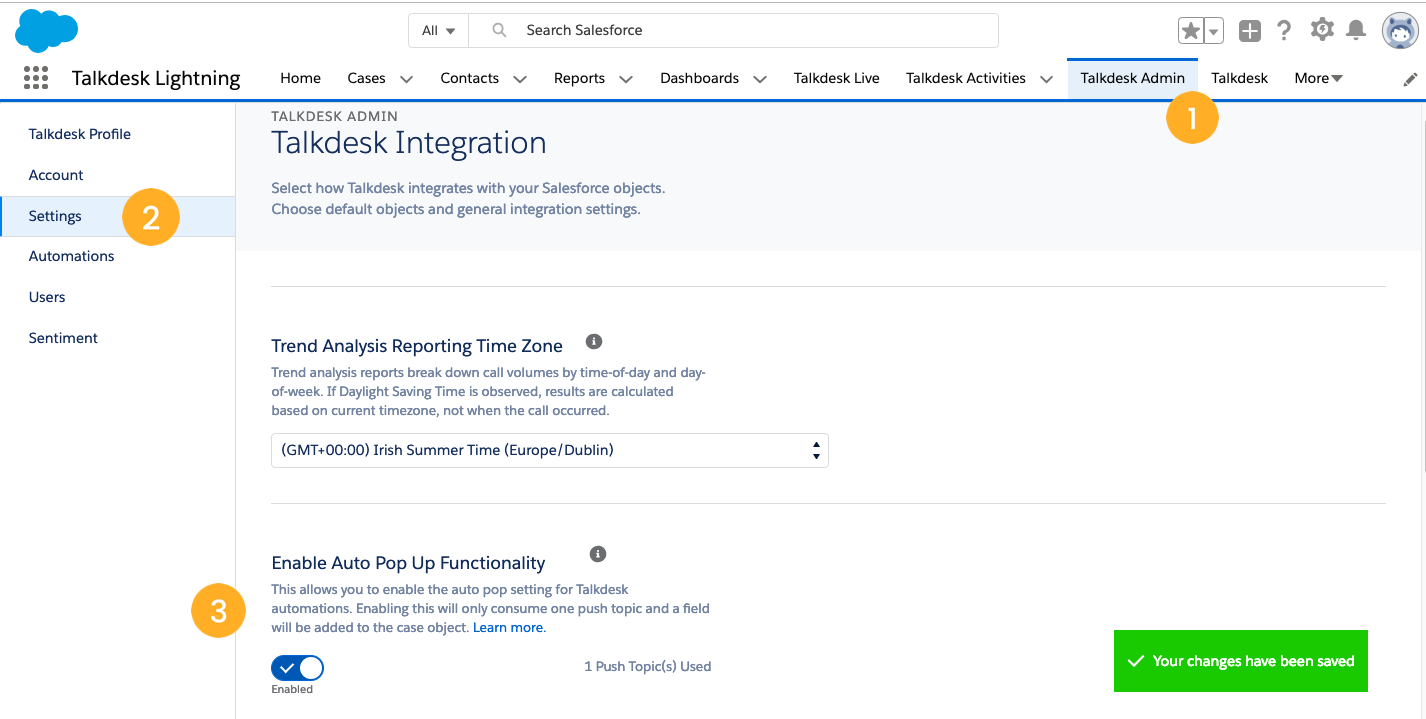Open the Talkdesk tab
Viewport: 1426px width, 719px height.
[1239, 78]
